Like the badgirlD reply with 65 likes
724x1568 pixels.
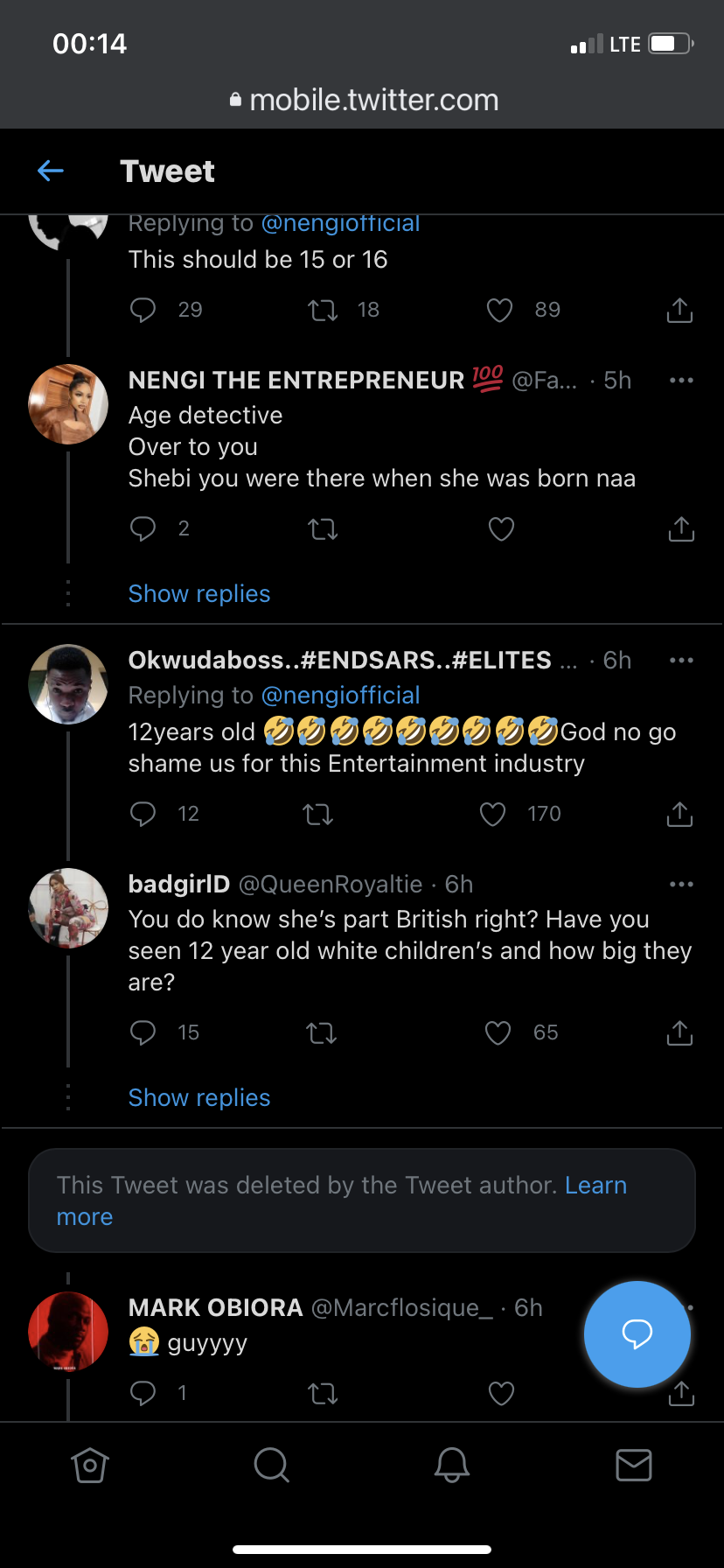[498, 1033]
